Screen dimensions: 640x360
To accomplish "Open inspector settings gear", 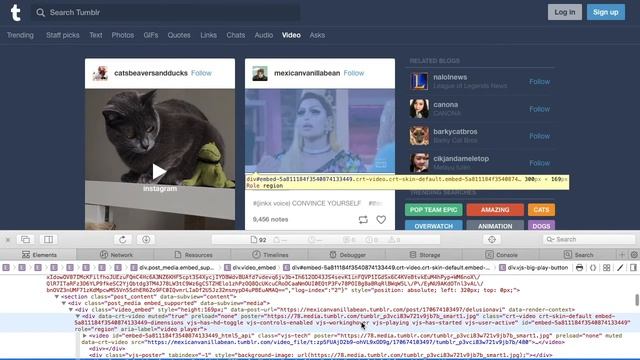I will point(634,255).
